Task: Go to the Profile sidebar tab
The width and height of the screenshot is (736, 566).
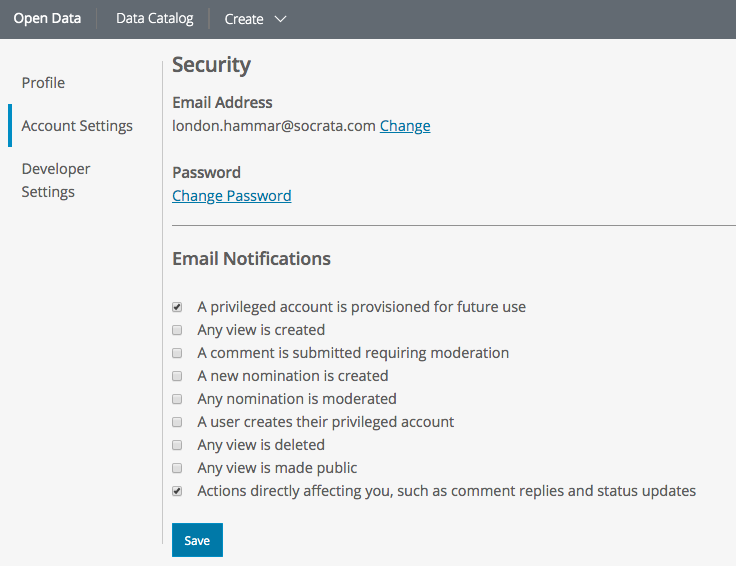Action: tap(43, 83)
